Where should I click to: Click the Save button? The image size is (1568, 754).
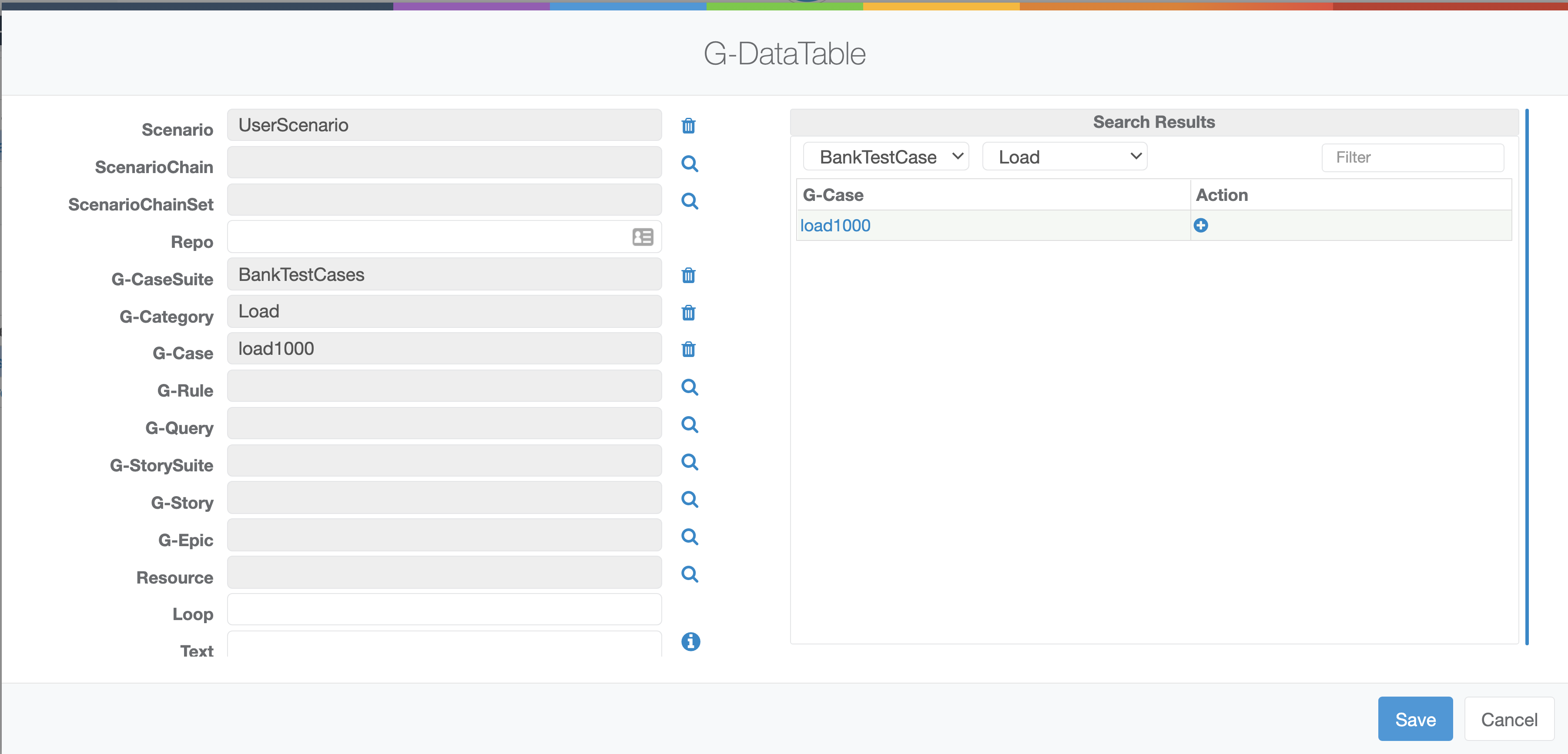point(1414,719)
